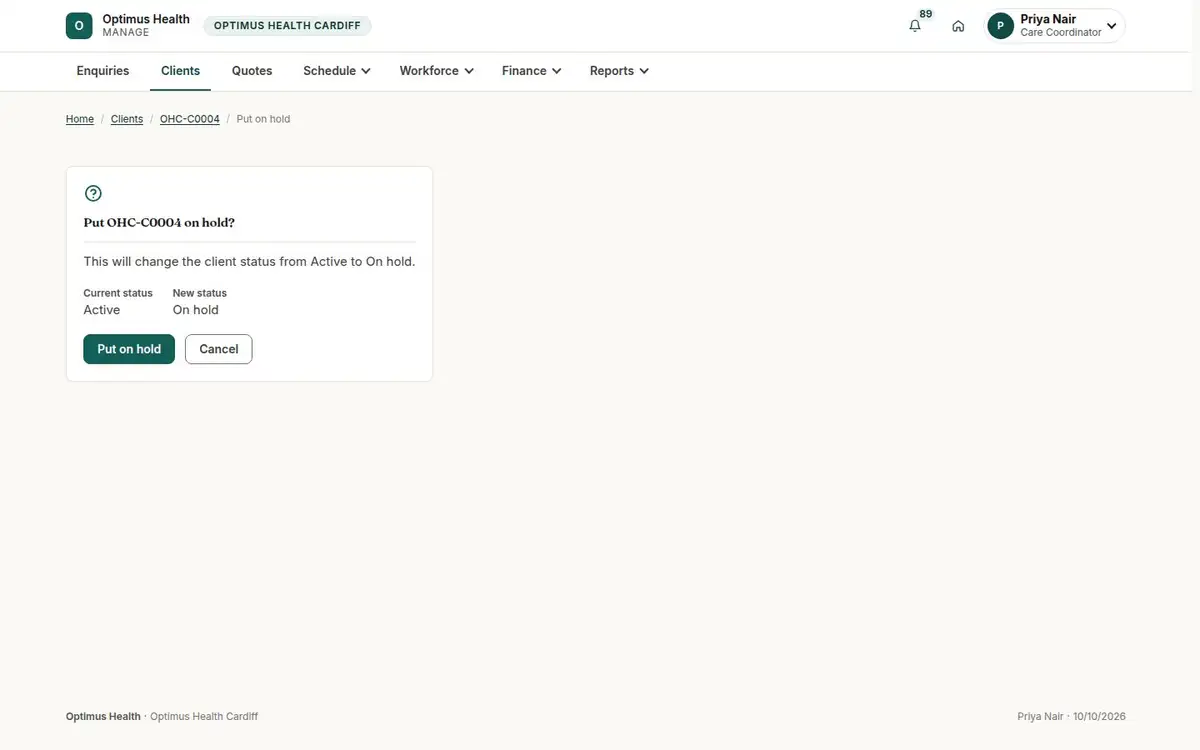Expand the Workforce menu

(436, 71)
